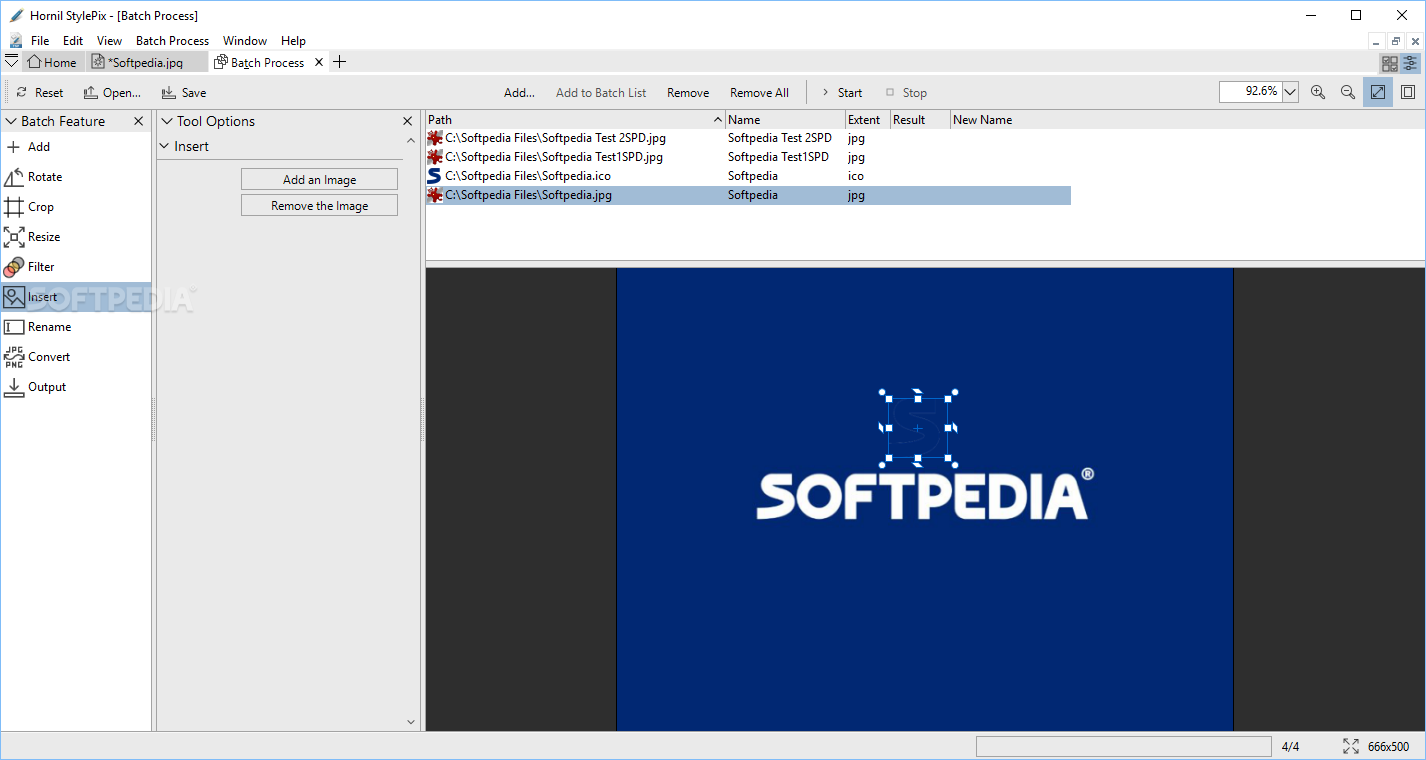Click the Reset toolbar button
Viewport: 1426px width, 760px height.
(39, 92)
